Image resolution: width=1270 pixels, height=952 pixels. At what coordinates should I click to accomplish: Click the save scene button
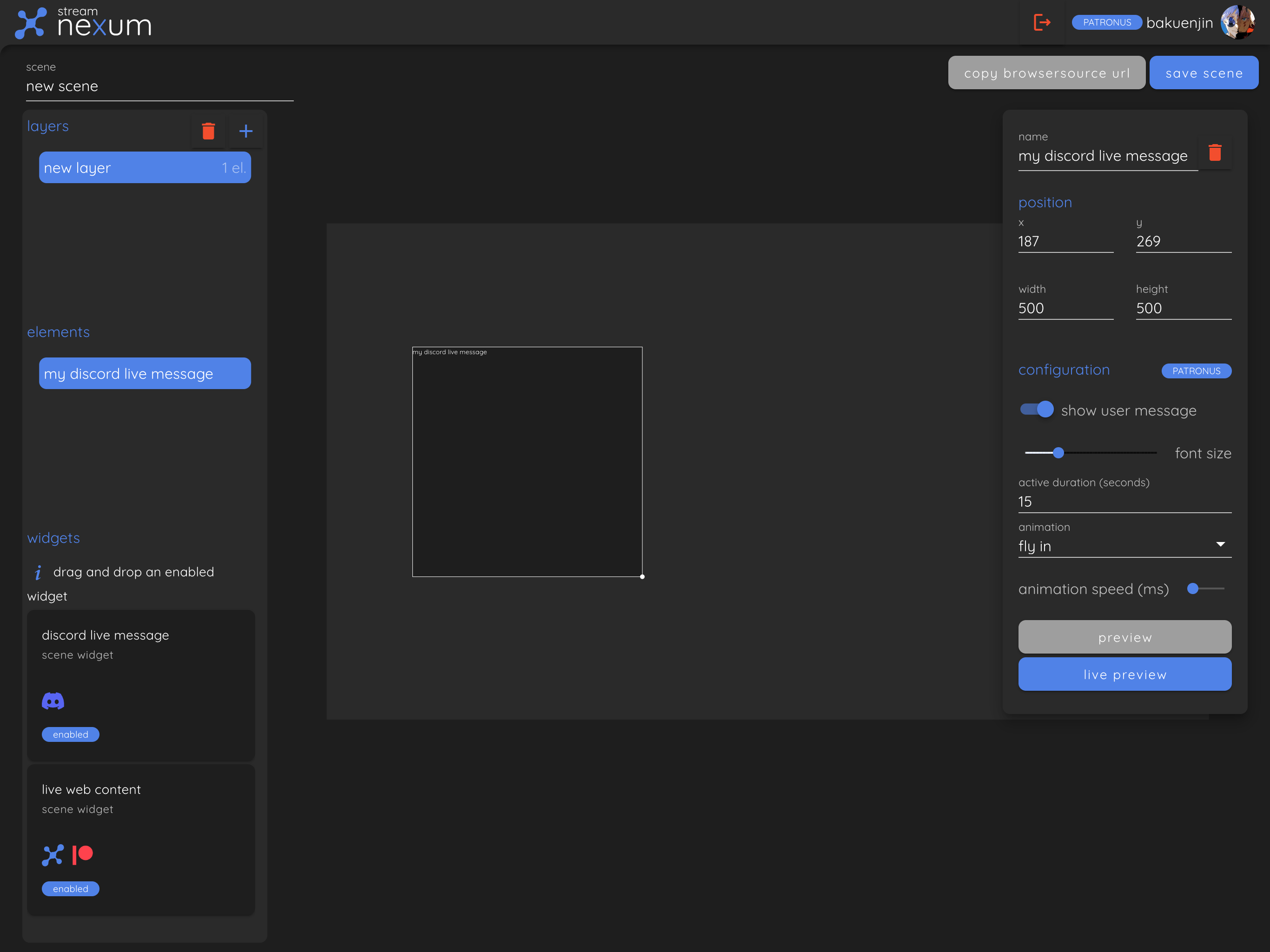tap(1204, 73)
